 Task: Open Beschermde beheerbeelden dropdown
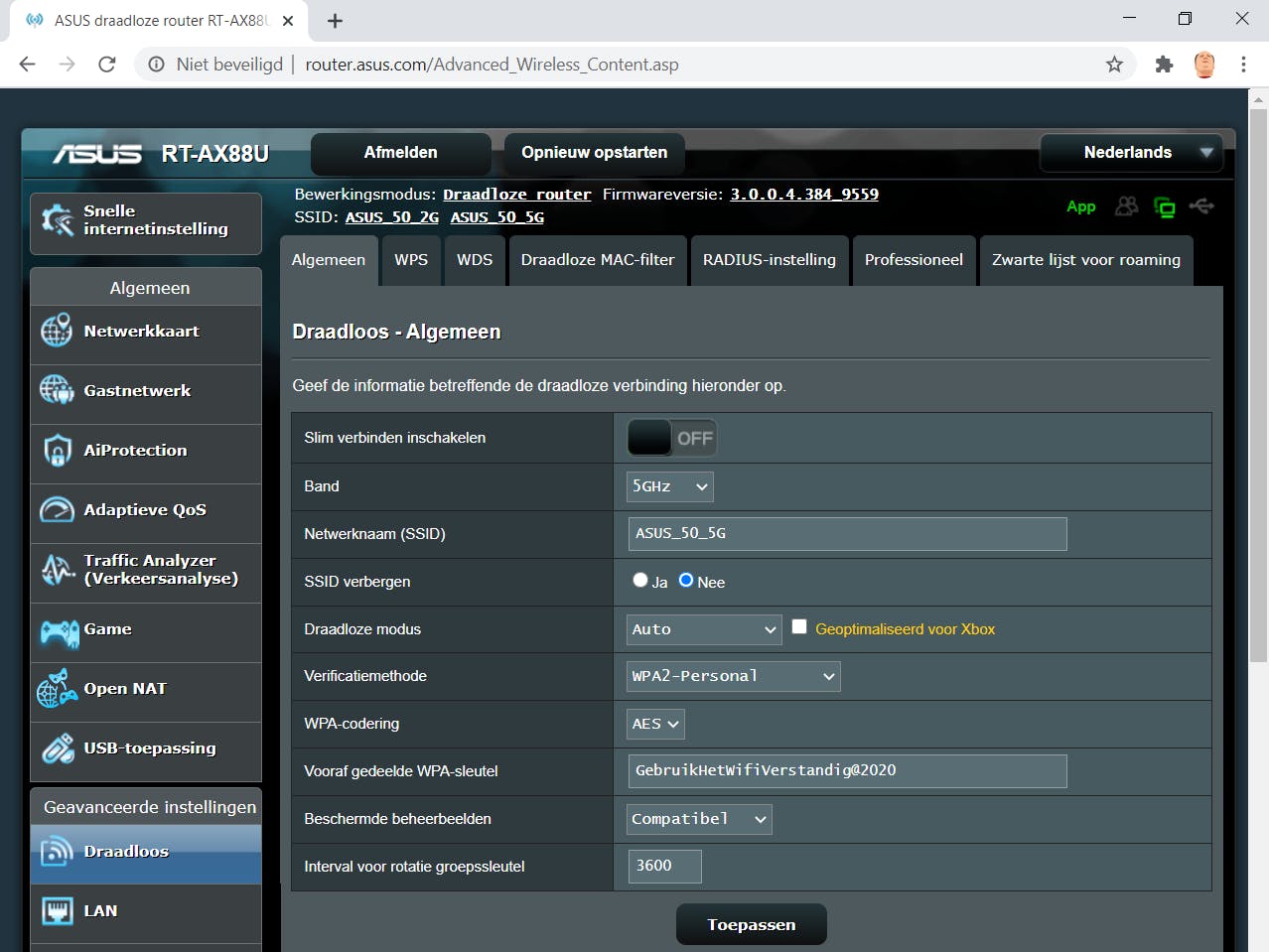(x=699, y=819)
